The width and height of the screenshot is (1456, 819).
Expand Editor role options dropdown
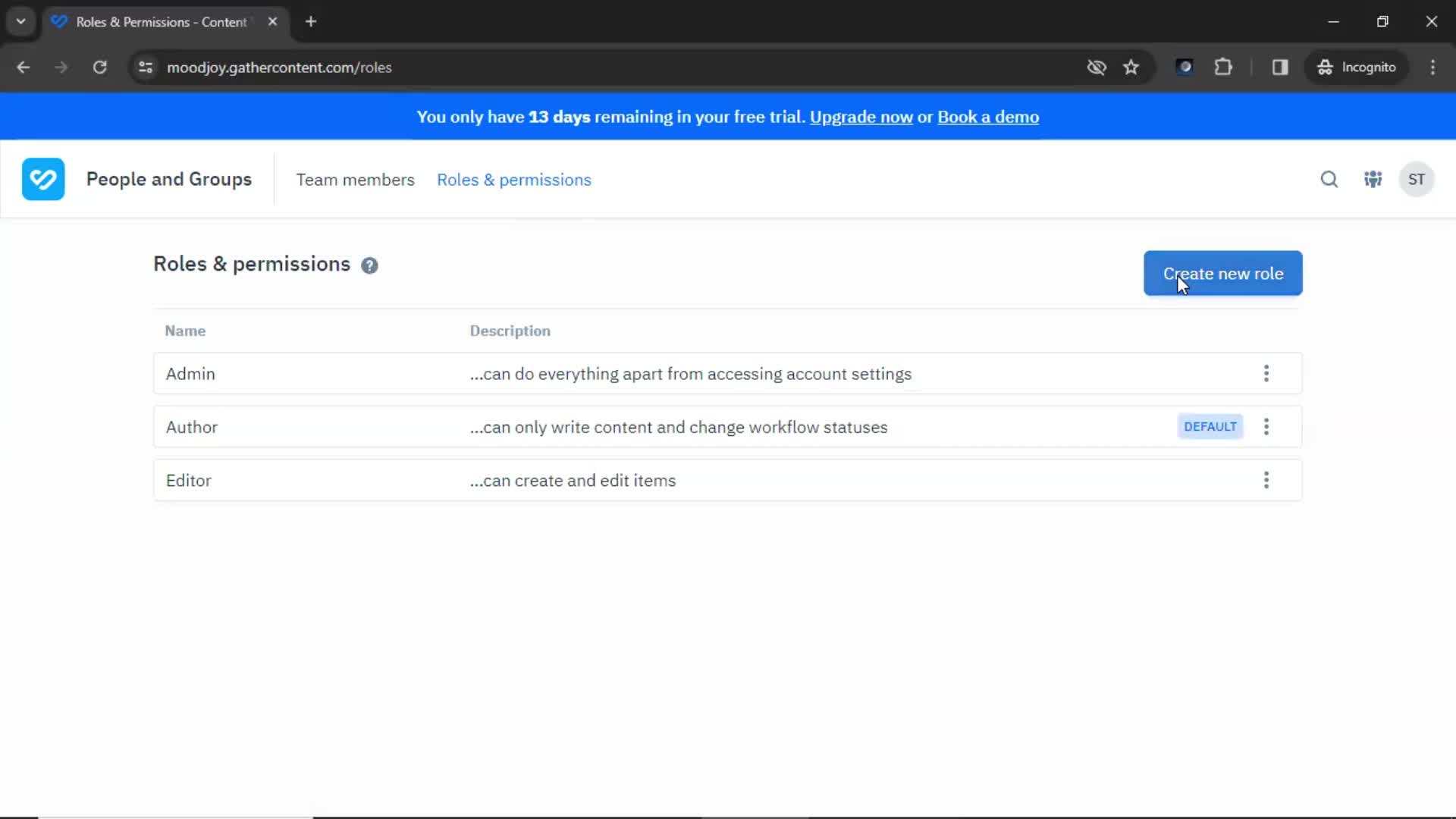1266,480
